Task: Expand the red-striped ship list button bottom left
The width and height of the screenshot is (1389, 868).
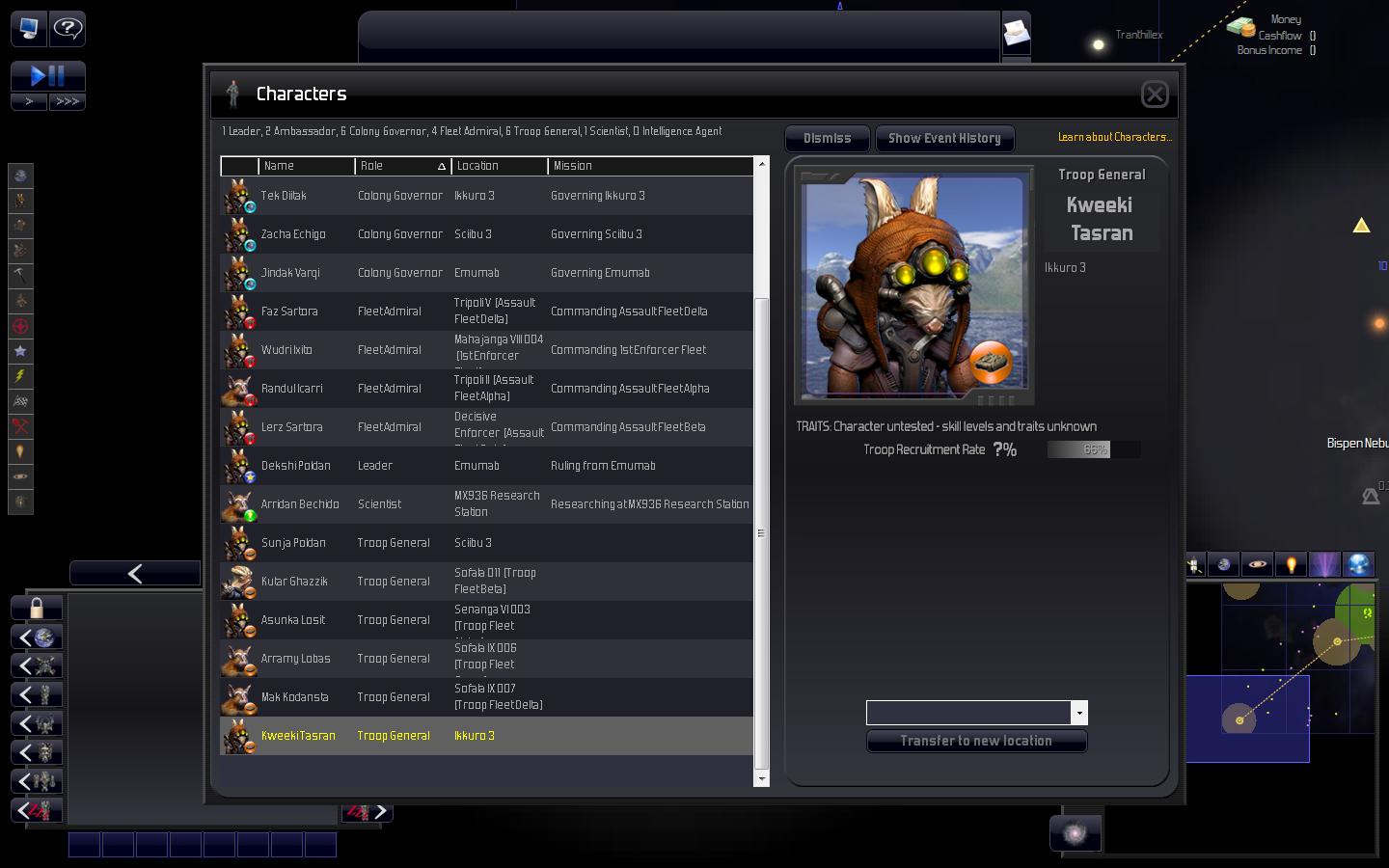Action: point(37,810)
